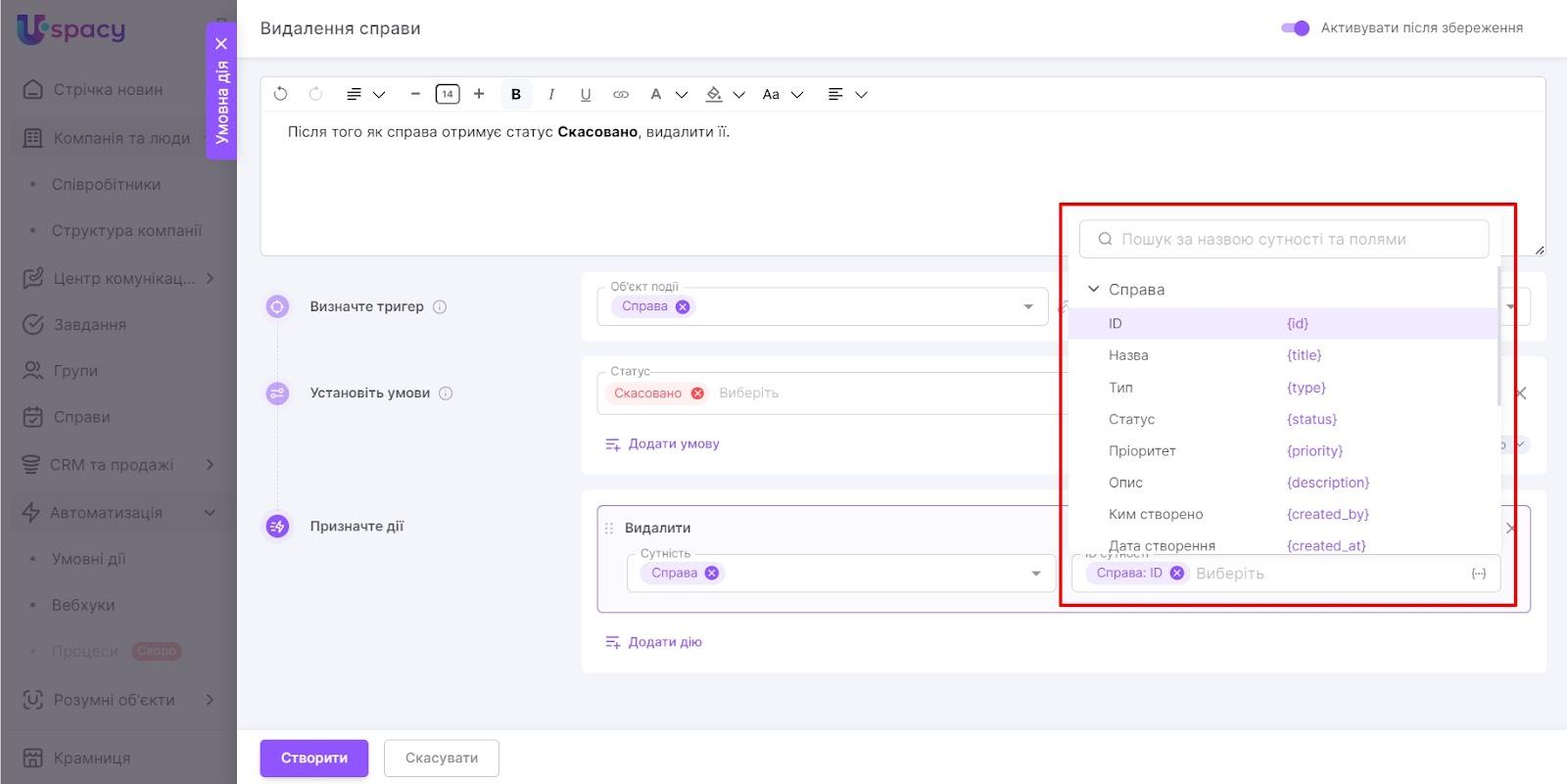Open the fill color picker bucket icon
This screenshot has height=784, width=1567.
[x=714, y=94]
